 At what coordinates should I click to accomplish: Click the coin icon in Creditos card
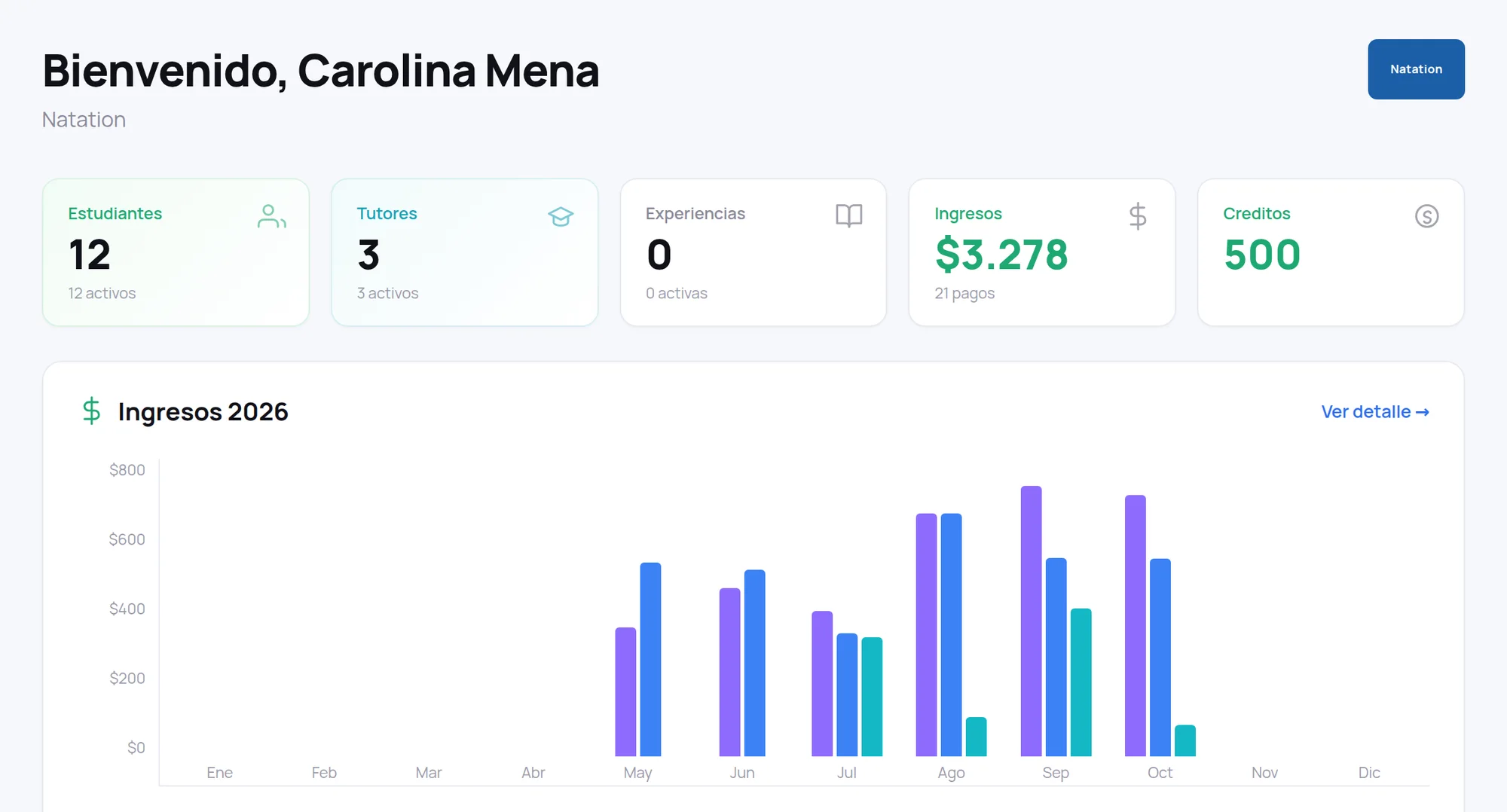[x=1426, y=216]
